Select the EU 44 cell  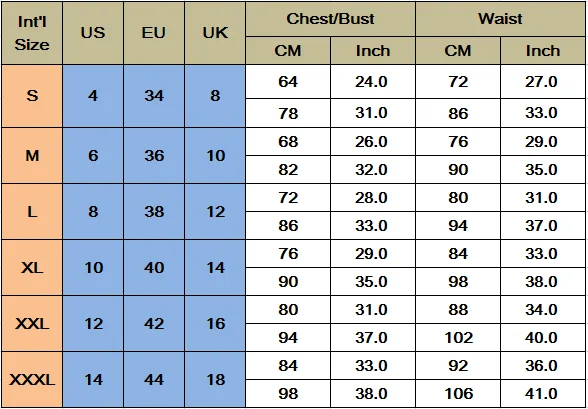point(154,380)
